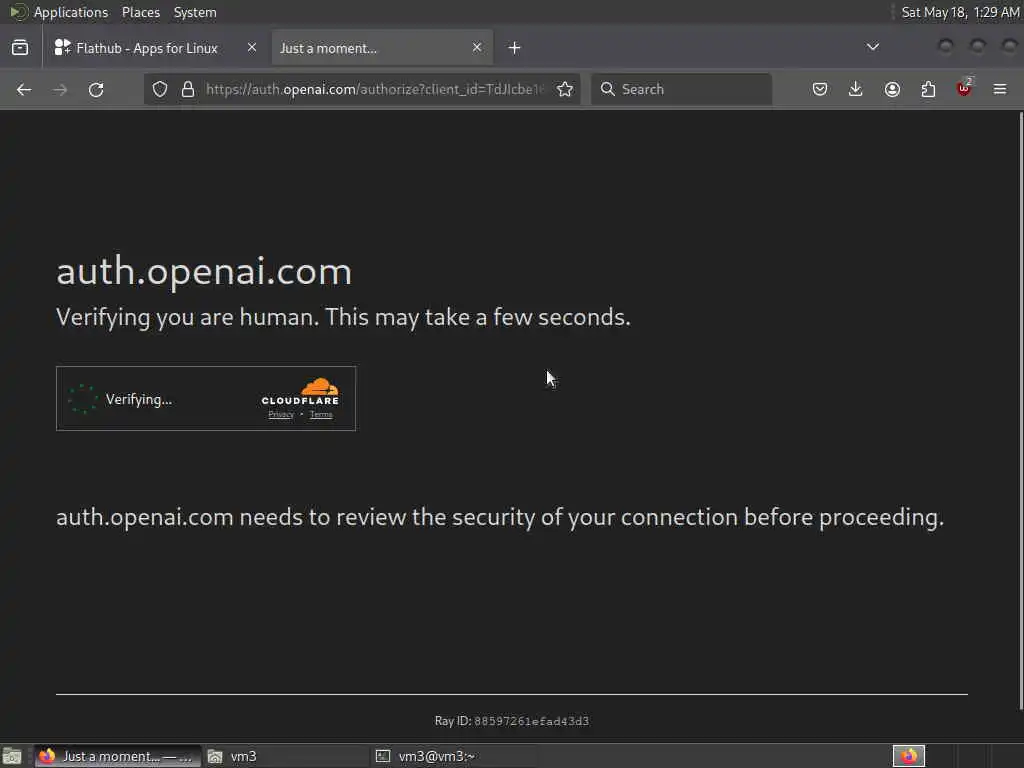
Task: Select the Just a moment... tab
Action: (382, 48)
